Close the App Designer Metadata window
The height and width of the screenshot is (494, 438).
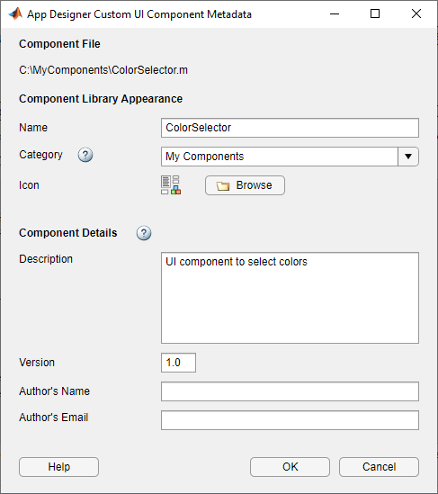pos(416,14)
